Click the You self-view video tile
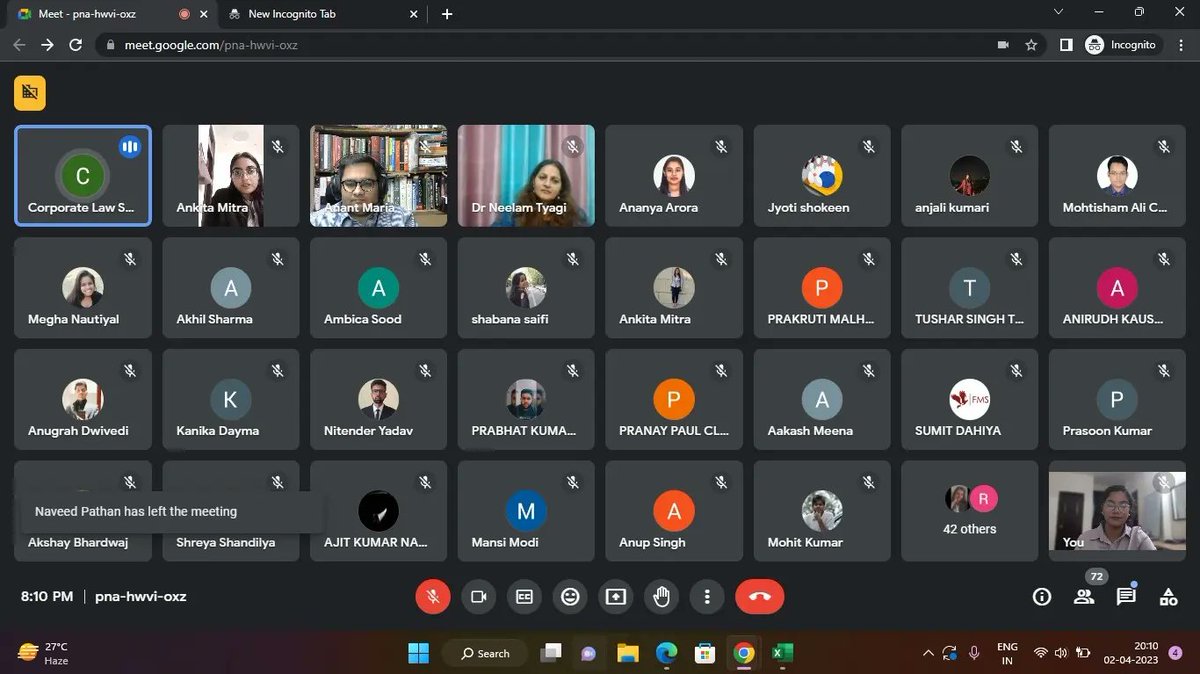Screen dimensions: 1200x674 tap(1117, 511)
